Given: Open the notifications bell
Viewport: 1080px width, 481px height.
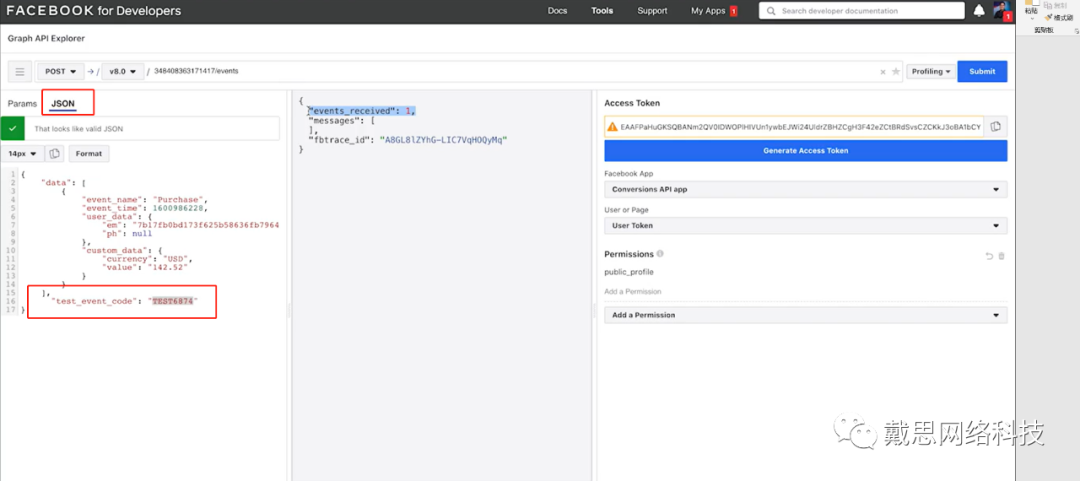Looking at the screenshot, I should tap(979, 11).
